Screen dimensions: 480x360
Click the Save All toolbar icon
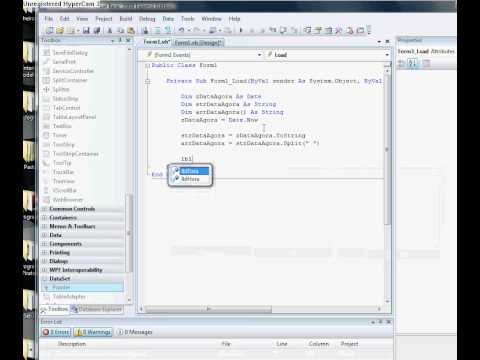[97, 30]
